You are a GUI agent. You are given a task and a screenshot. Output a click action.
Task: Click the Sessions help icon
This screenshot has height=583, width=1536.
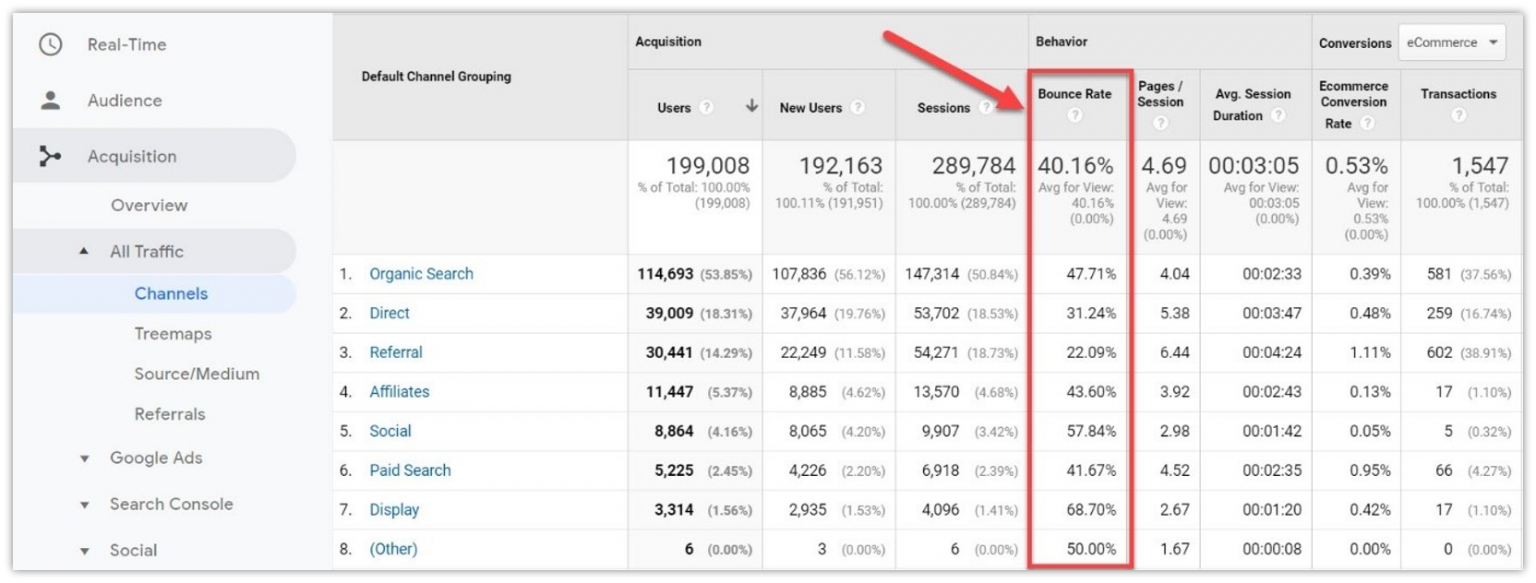tap(988, 108)
